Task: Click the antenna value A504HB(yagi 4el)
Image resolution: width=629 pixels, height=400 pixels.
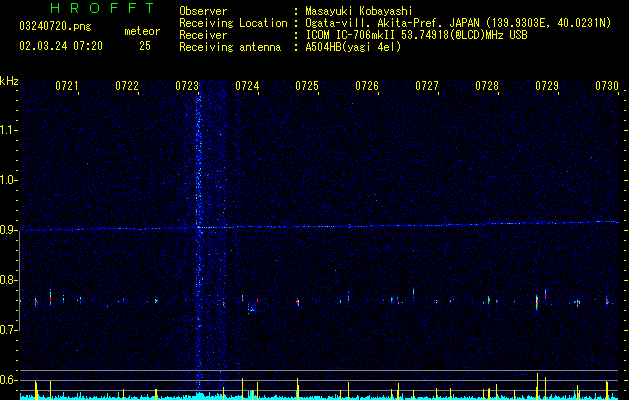Action: (x=353, y=47)
